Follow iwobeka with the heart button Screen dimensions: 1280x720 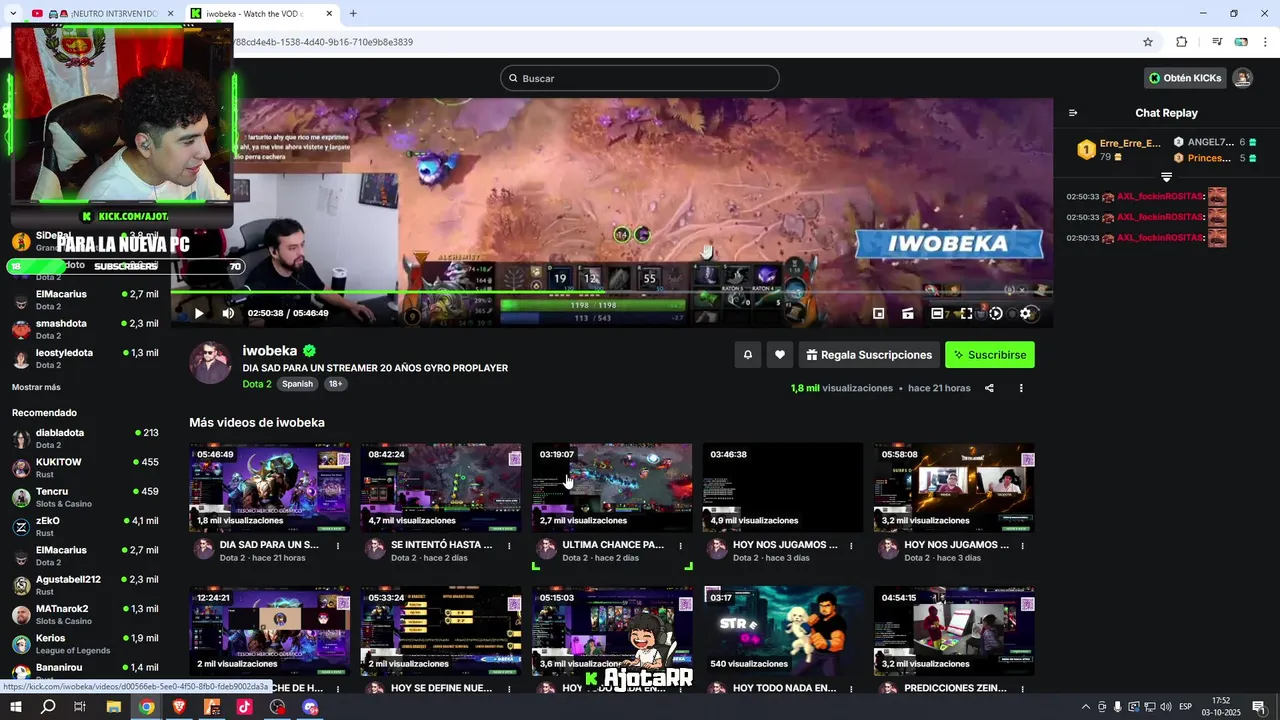pos(780,355)
